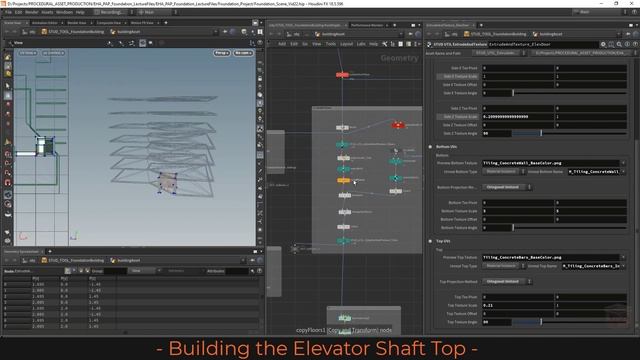
Task: Click the node name field ExtrudeAndTexture_ElevDoor
Action: pos(543,44)
